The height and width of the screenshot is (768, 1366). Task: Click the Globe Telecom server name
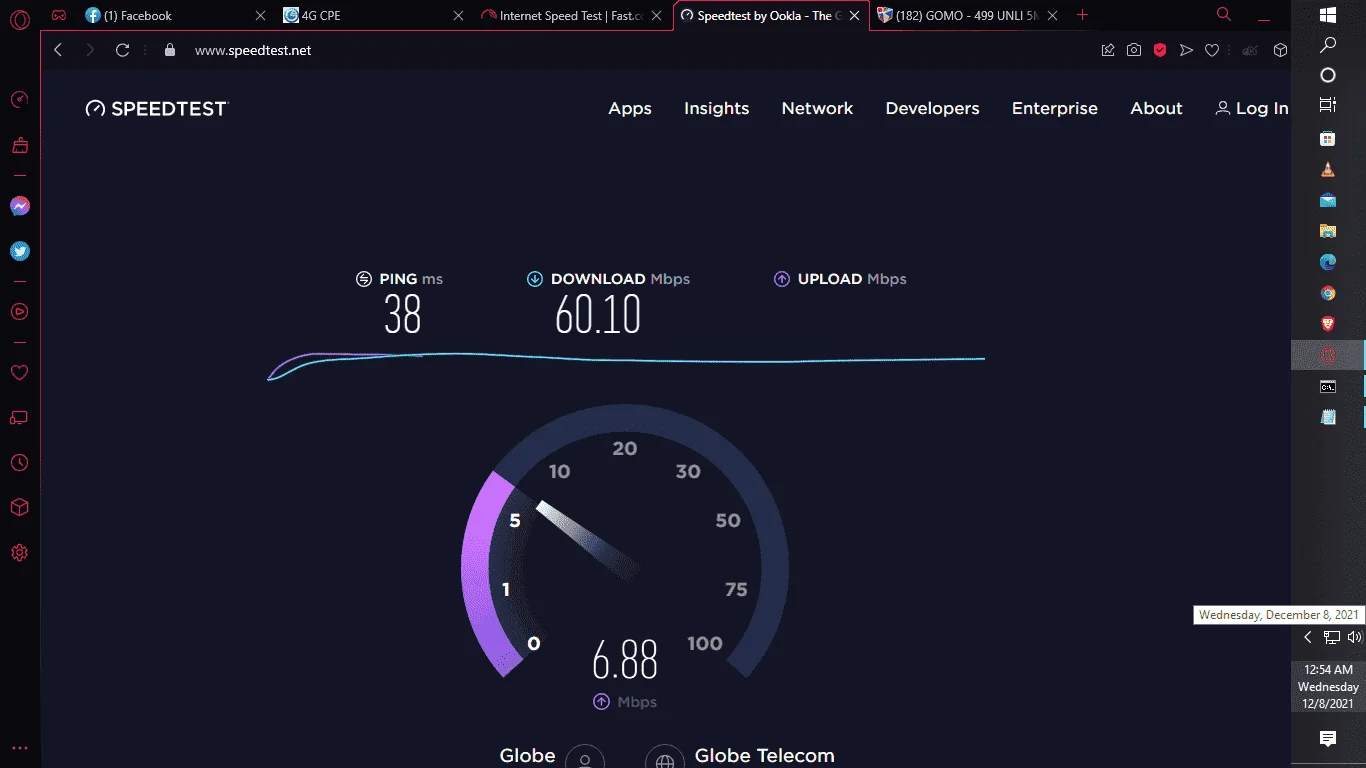pos(764,756)
